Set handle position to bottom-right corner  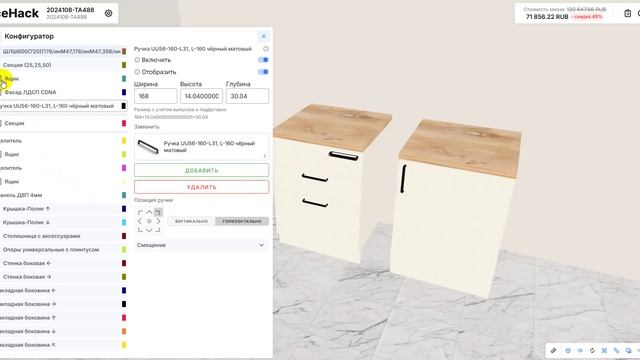tap(158, 230)
